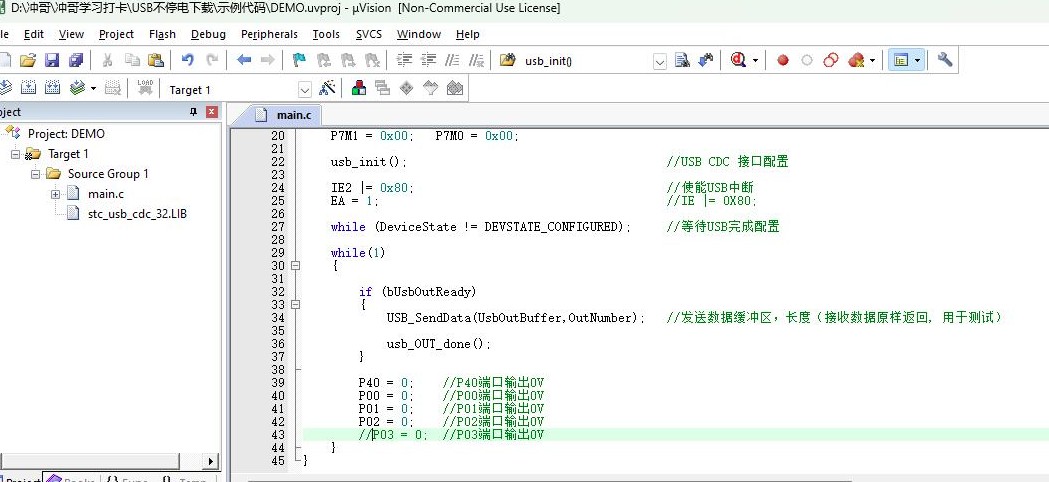Save all open files
Screen dimensions: 1049x482
(76, 60)
